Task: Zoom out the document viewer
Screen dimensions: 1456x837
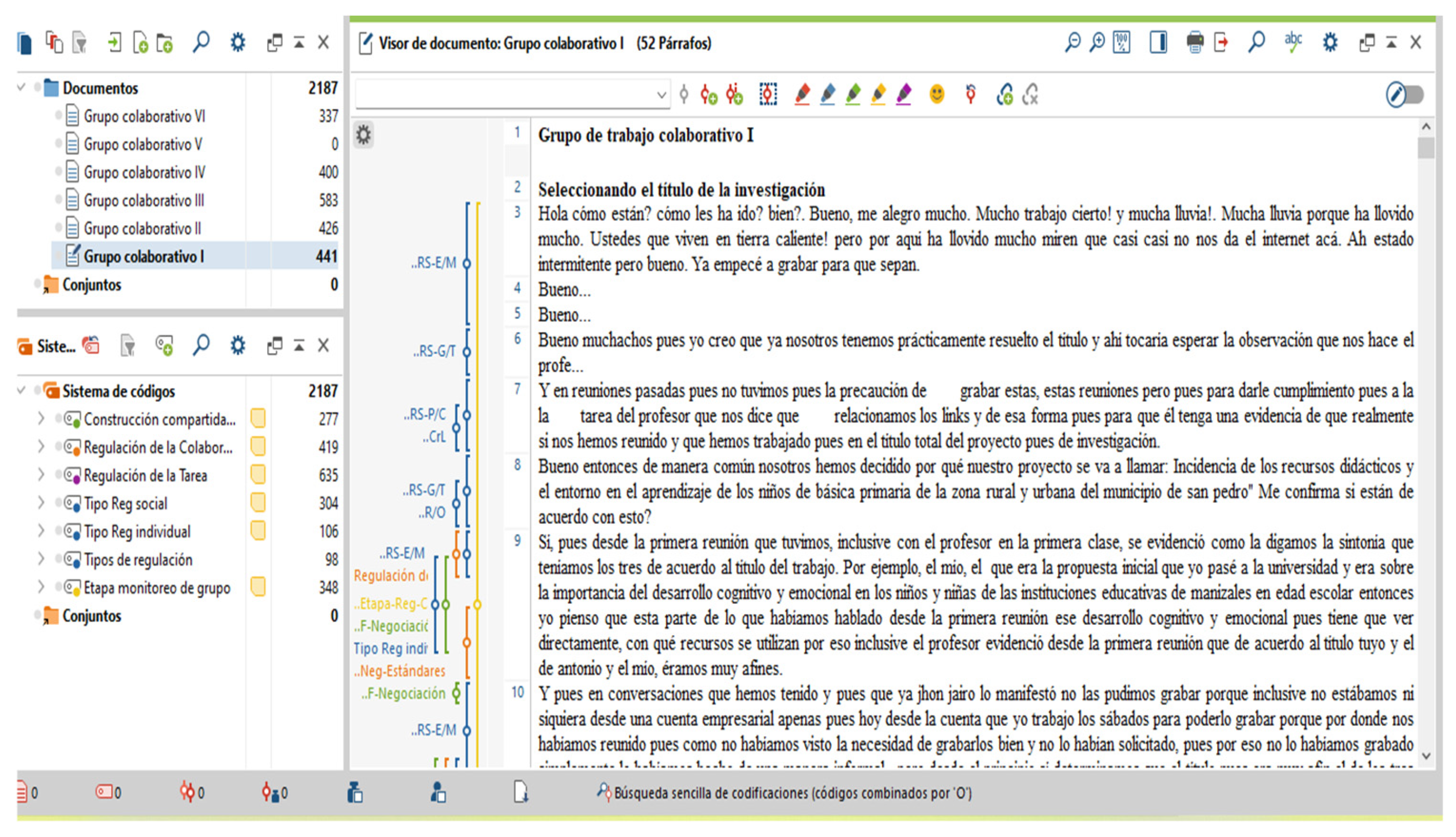Action: tap(1072, 42)
